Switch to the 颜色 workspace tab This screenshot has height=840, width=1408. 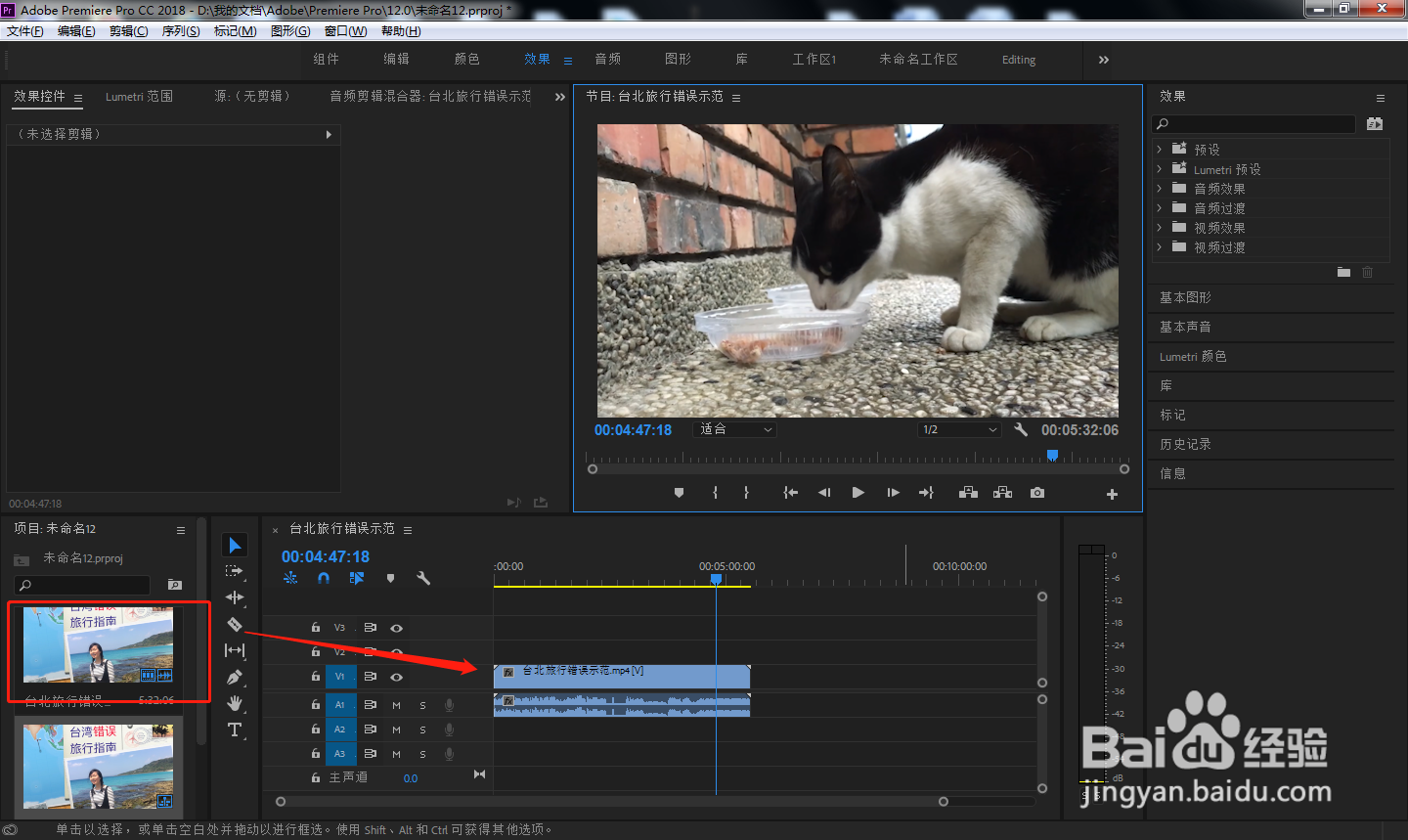coord(466,60)
